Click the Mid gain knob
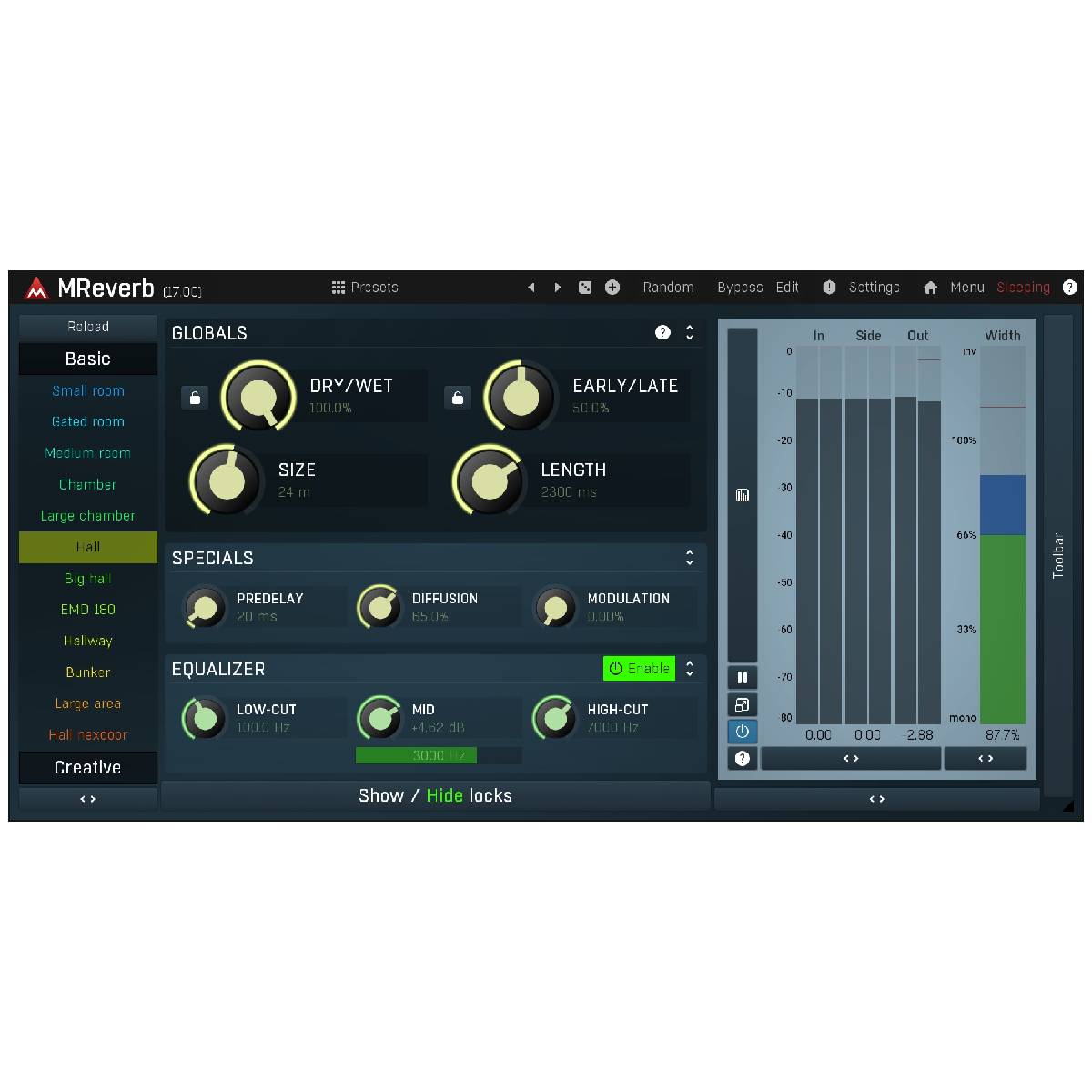Viewport: 1092px width, 1092px height. point(379,718)
